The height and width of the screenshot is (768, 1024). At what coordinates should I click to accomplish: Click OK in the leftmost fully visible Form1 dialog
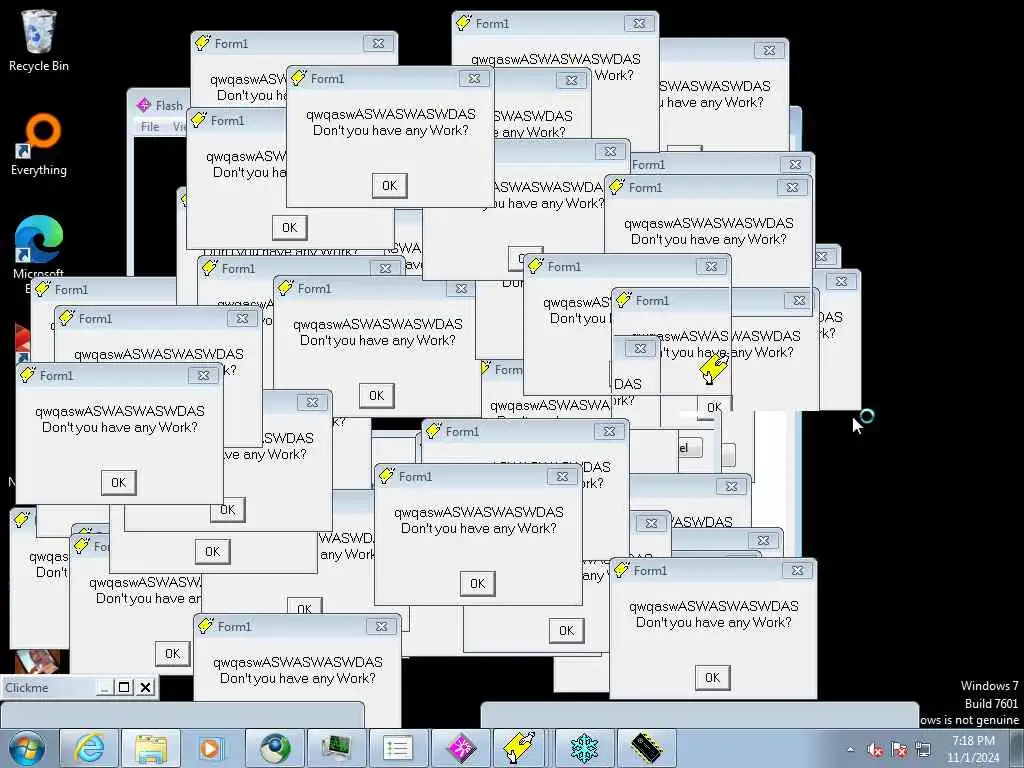coord(118,483)
